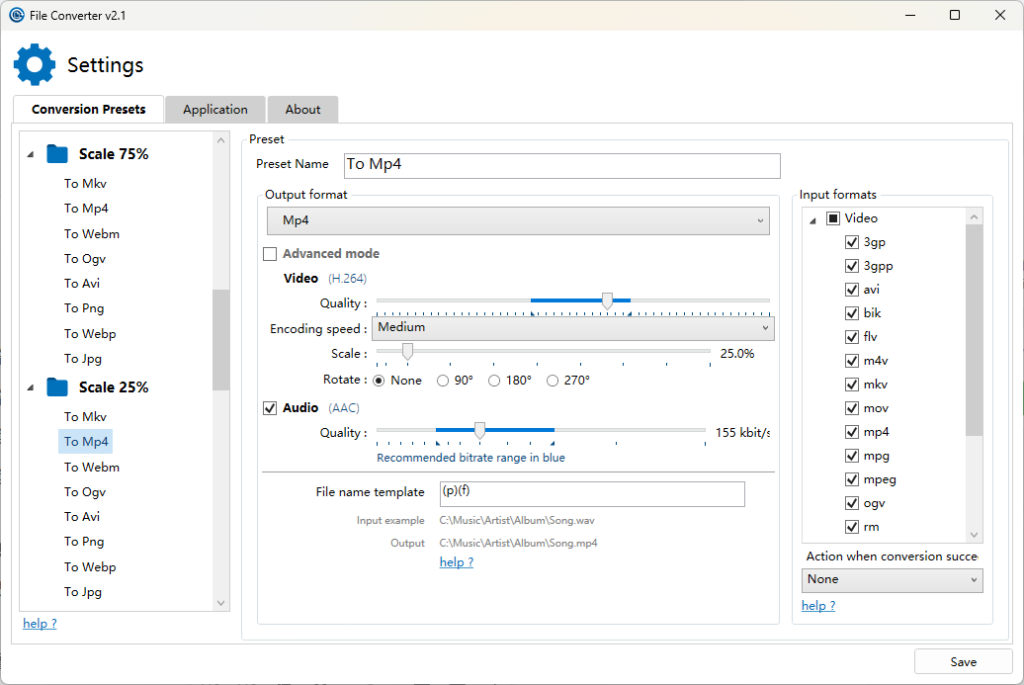Collapse the Scale 75% preset group

click(x=30, y=155)
